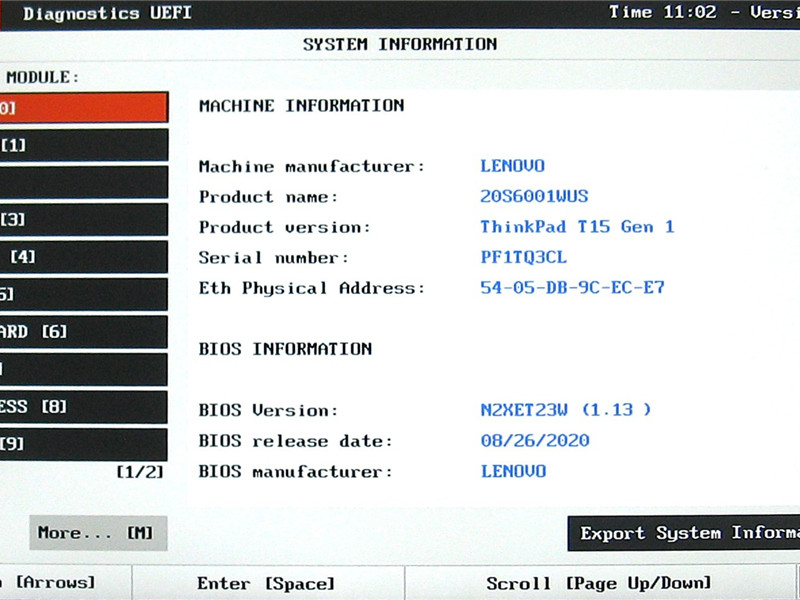This screenshot has height=600, width=800.
Task: Click the Product name: label
Action: point(268,197)
